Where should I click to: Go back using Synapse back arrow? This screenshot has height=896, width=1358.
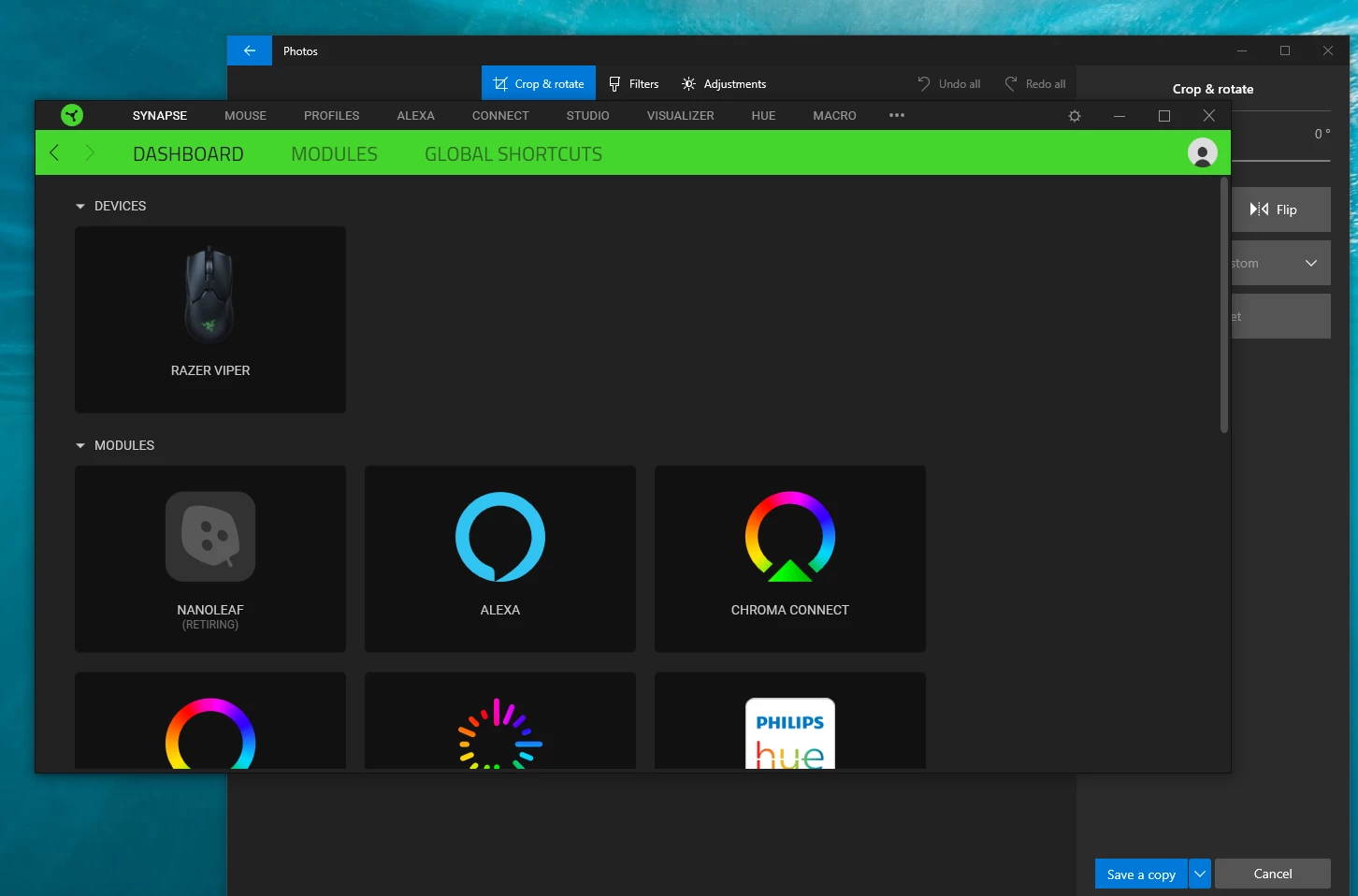pos(54,152)
